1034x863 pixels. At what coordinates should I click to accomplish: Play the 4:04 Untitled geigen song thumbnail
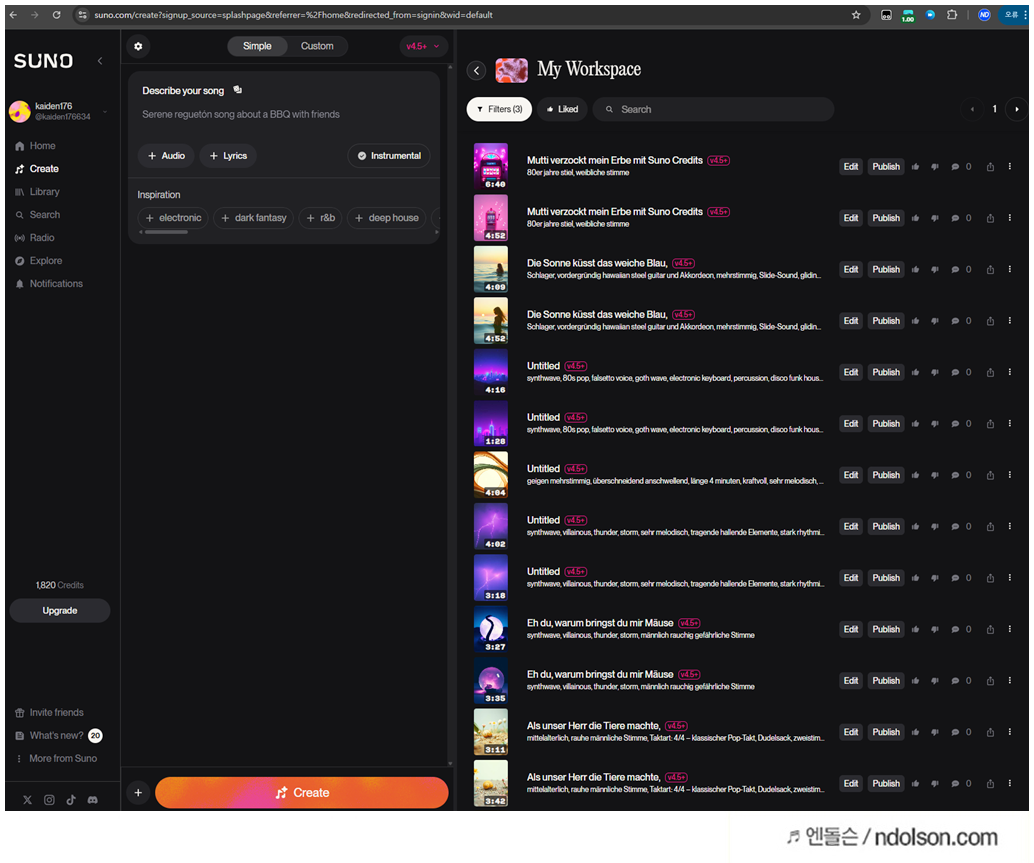tap(491, 475)
